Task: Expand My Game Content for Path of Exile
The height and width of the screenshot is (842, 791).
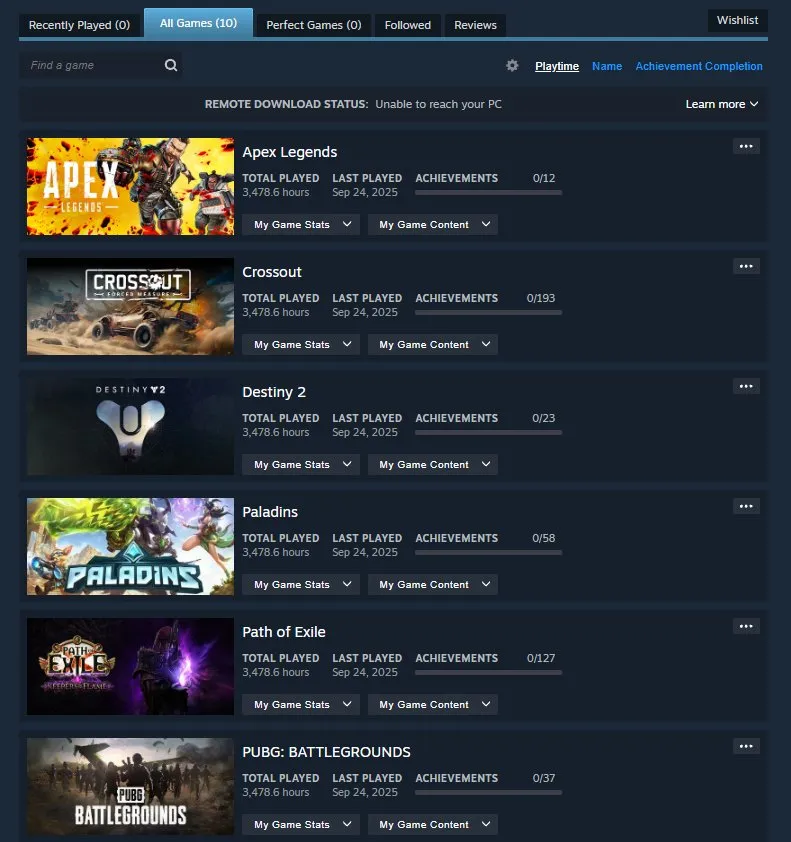Action: pyautogui.click(x=433, y=705)
